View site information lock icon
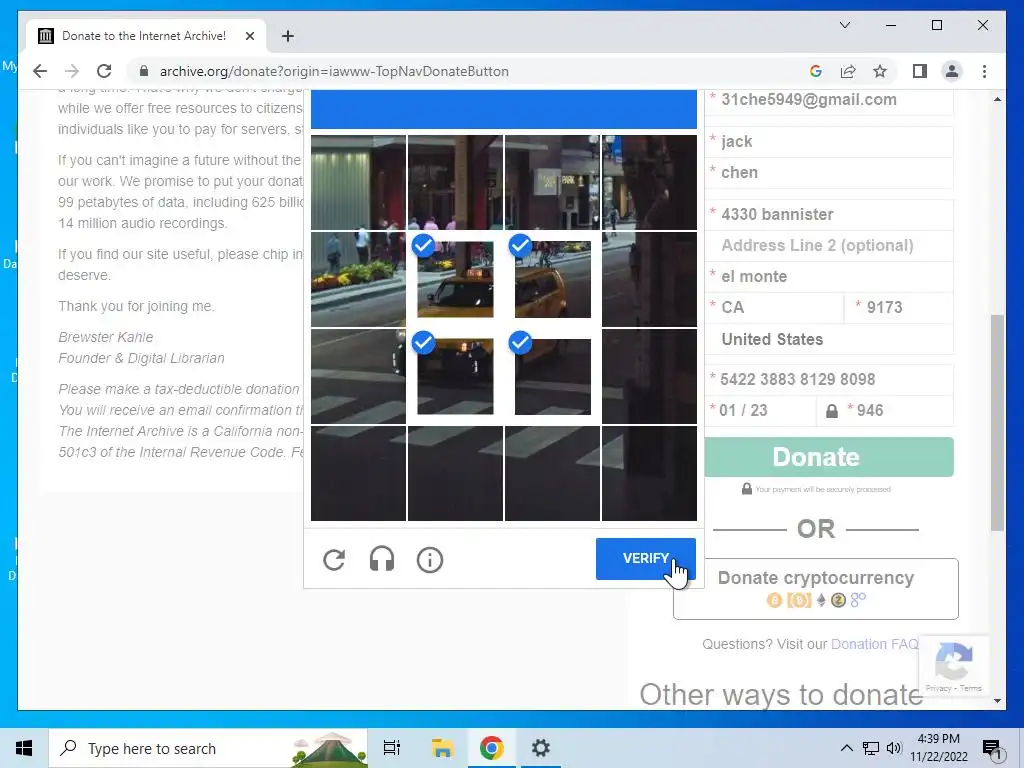The height and width of the screenshot is (768, 1024). [144, 71]
